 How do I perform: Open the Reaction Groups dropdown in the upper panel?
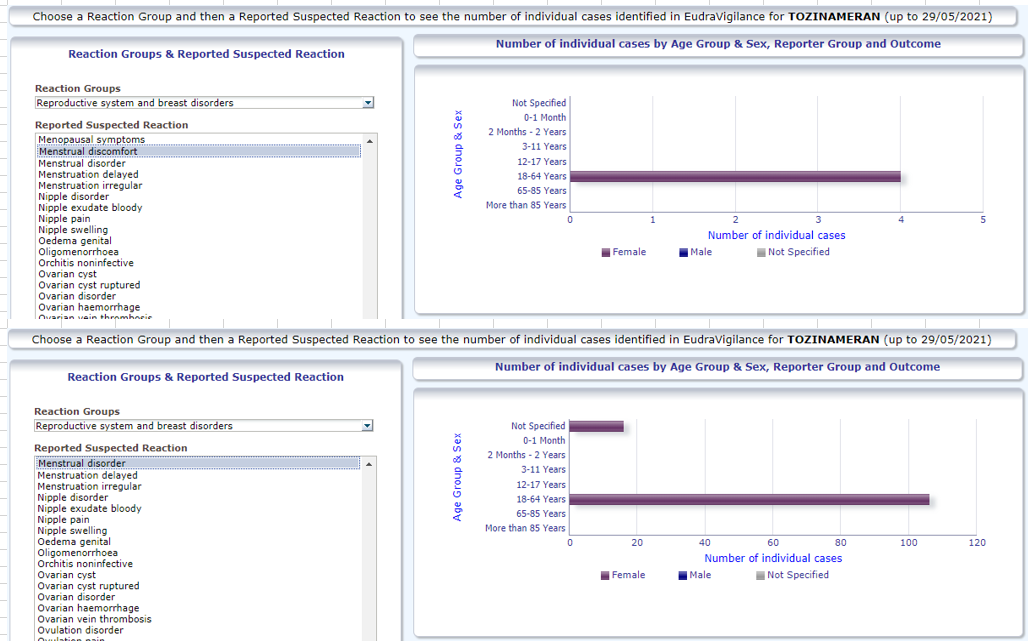click(368, 103)
